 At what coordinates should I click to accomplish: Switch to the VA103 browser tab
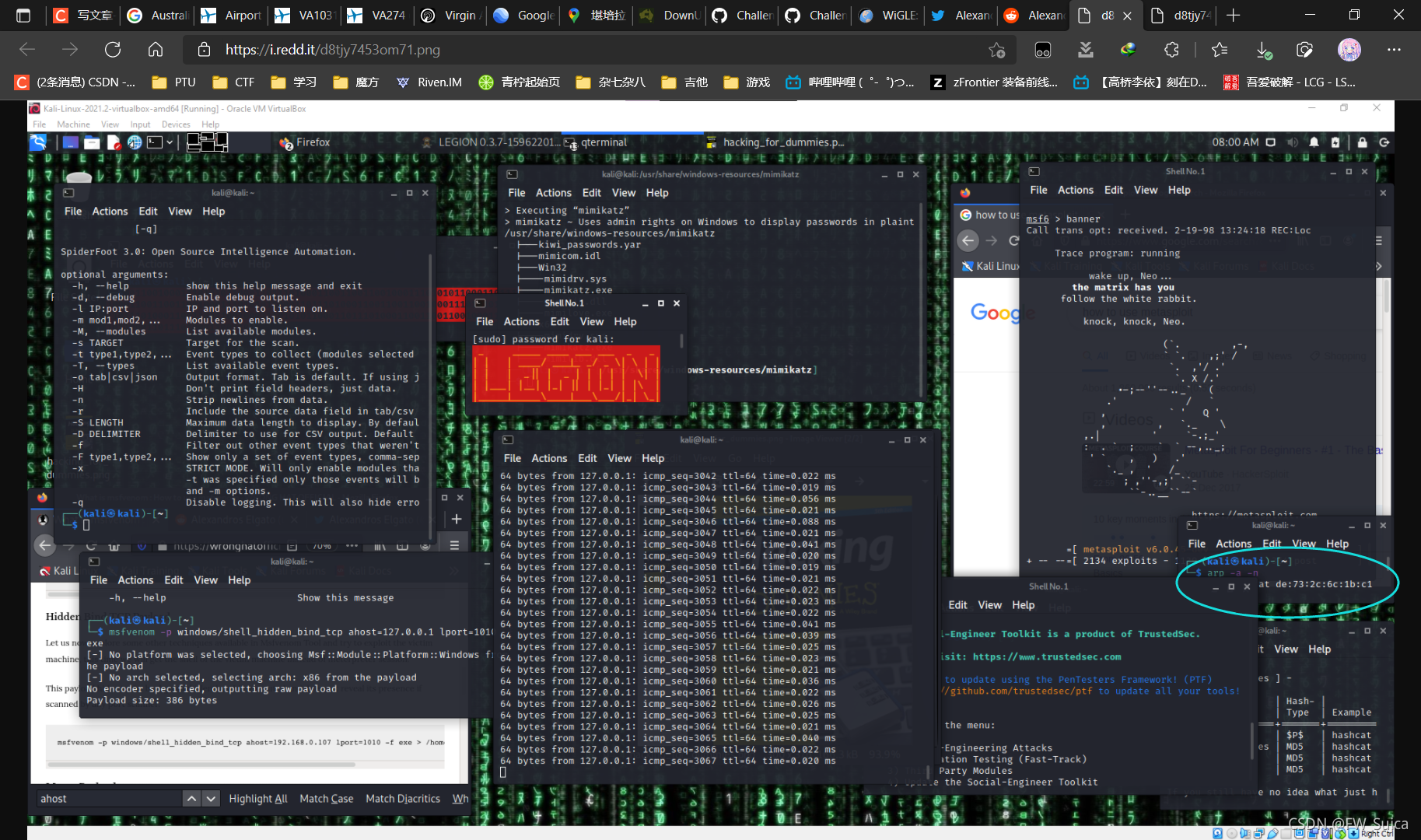[x=303, y=15]
